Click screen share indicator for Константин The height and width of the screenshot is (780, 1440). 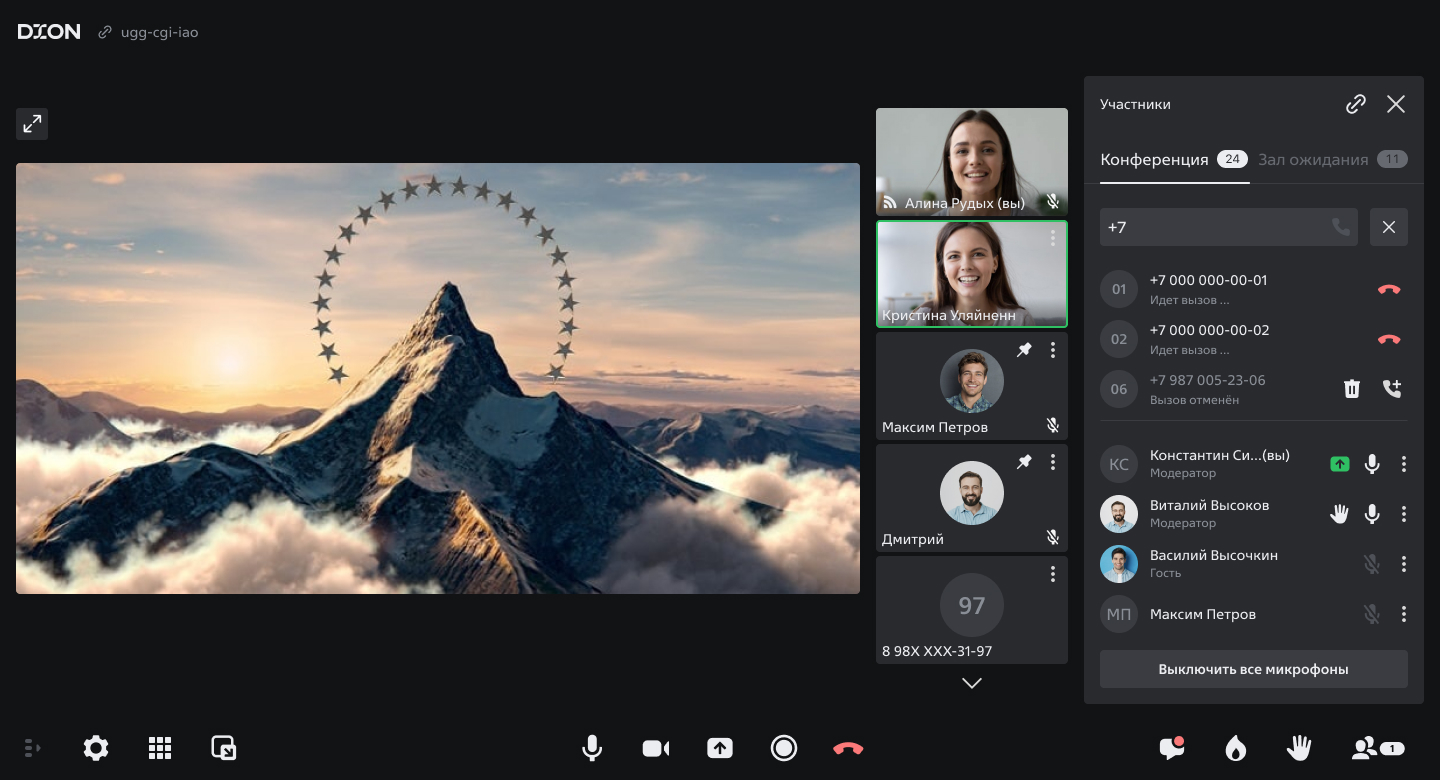1340,464
